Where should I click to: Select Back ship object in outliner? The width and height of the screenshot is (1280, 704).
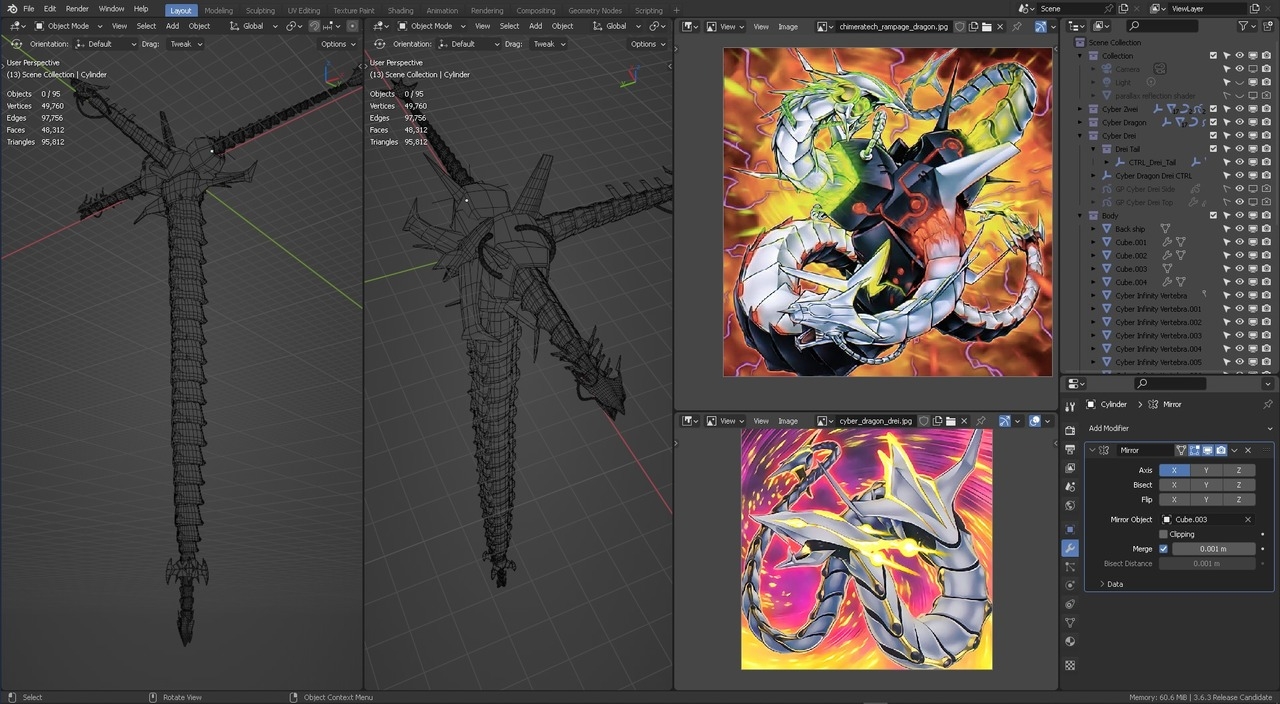pos(1130,229)
